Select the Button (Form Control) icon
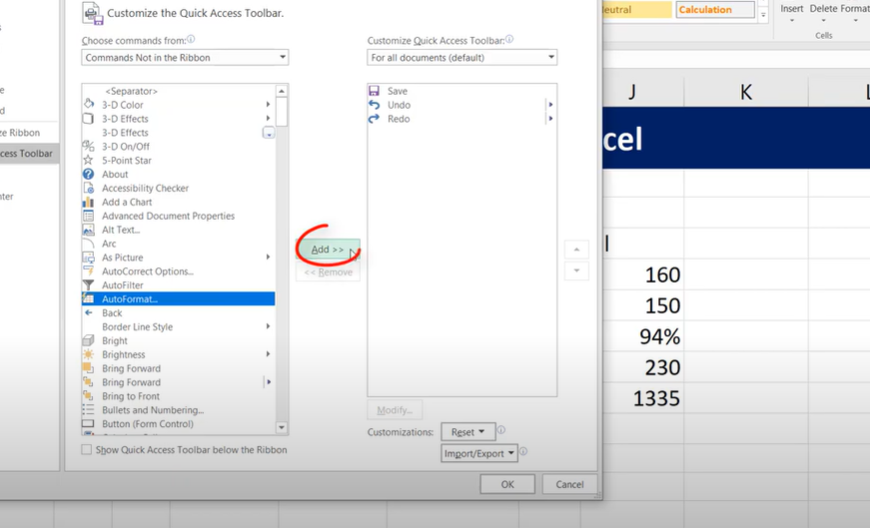Screen dimensions: 870x528 coord(88,423)
